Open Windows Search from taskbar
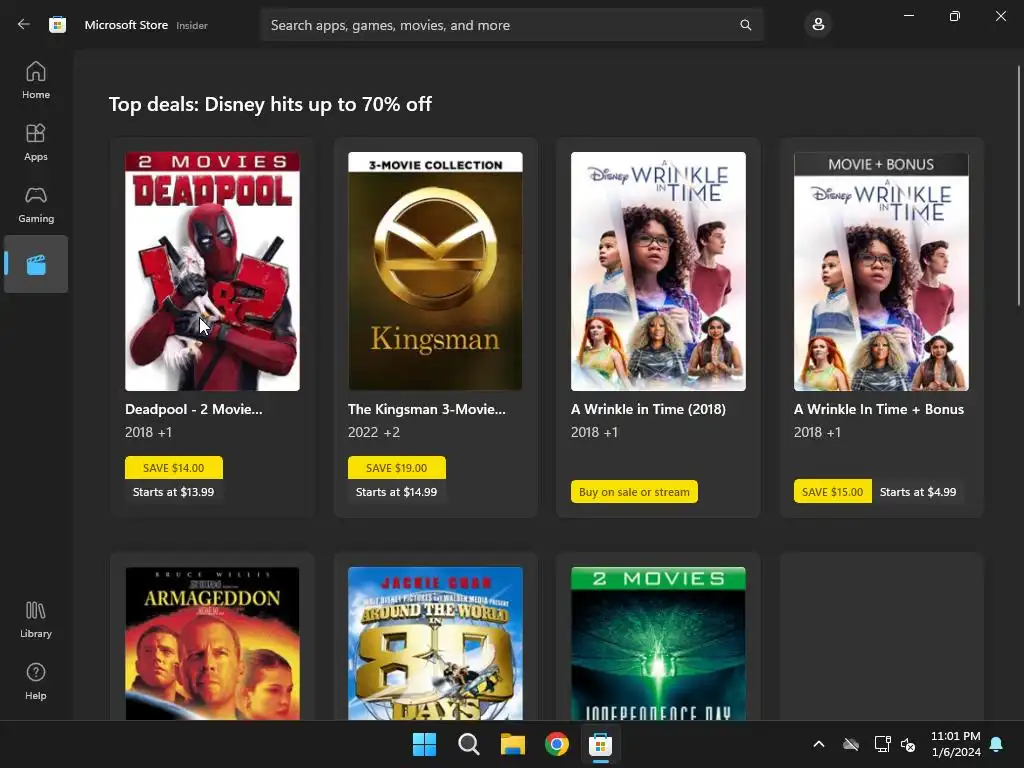1024x768 pixels. [x=468, y=744]
